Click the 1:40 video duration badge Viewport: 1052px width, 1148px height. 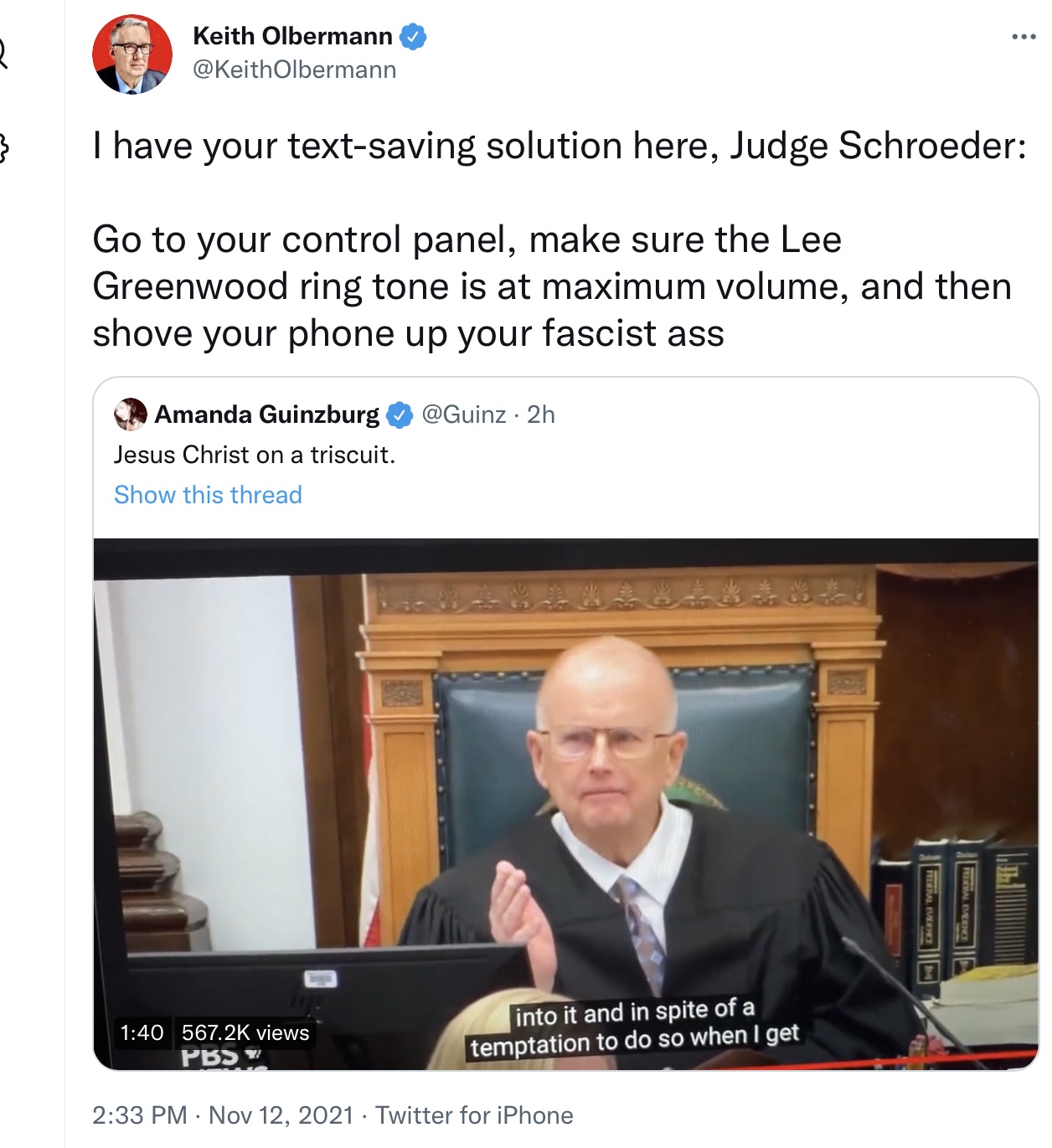[x=142, y=1032]
